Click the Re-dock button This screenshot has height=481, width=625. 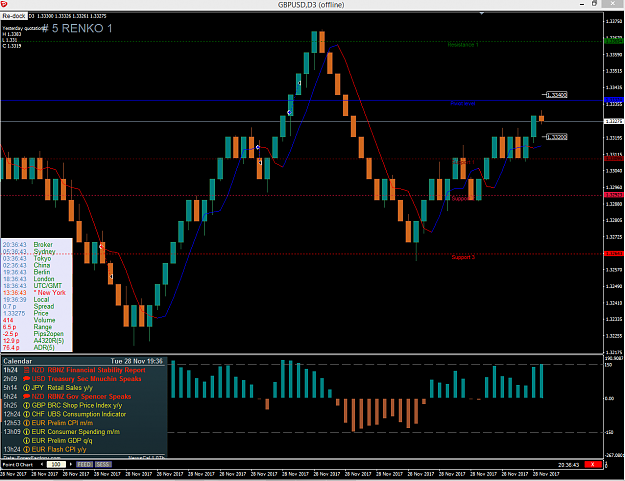[x=14, y=16]
